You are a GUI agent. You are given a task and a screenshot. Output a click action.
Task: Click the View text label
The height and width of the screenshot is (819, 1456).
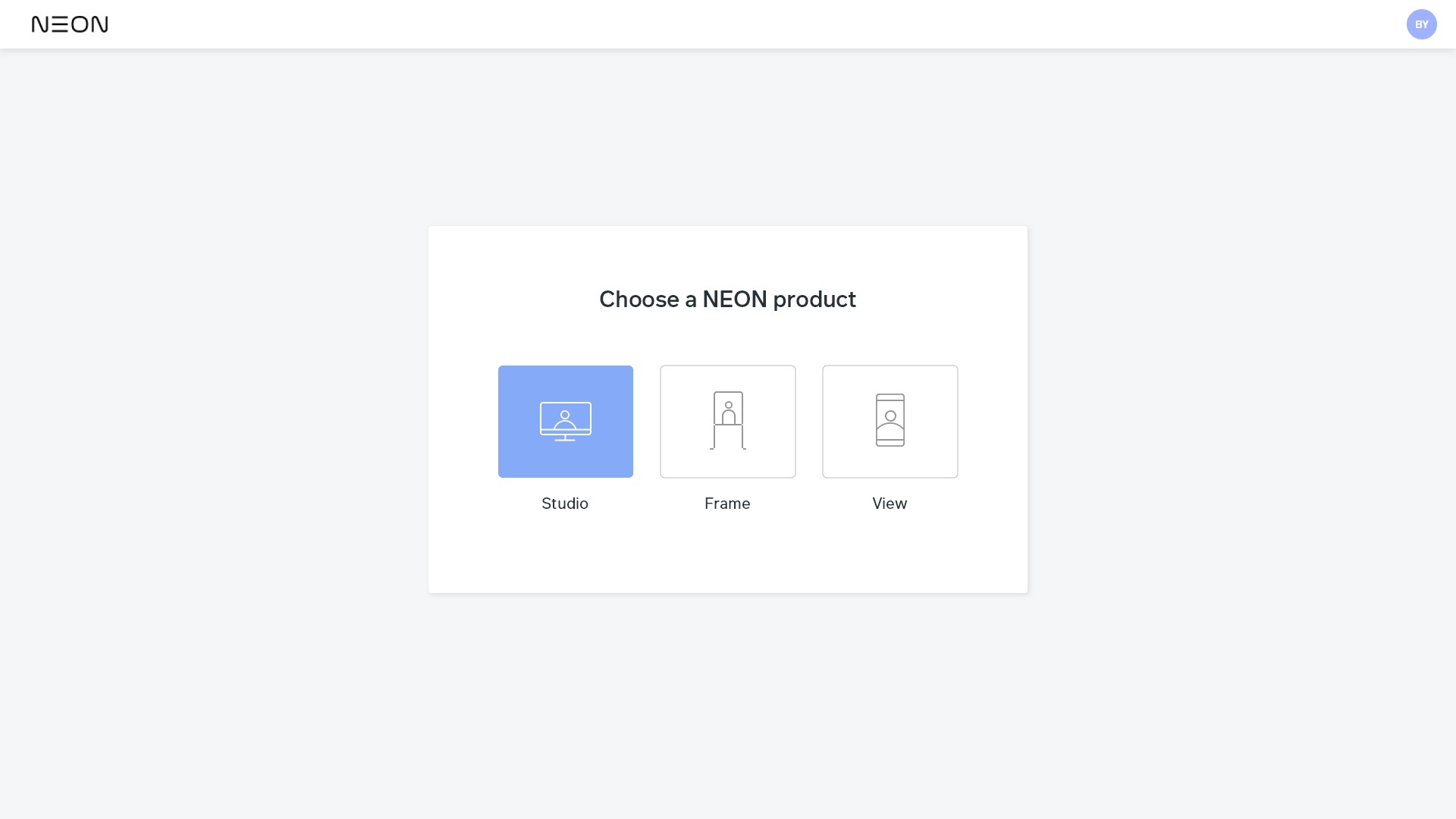pos(890,504)
